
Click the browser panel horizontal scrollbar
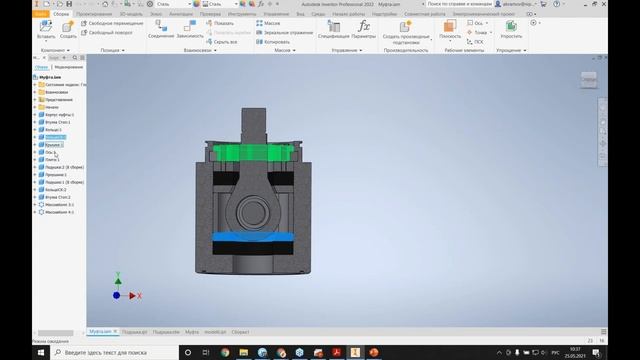pos(55,333)
